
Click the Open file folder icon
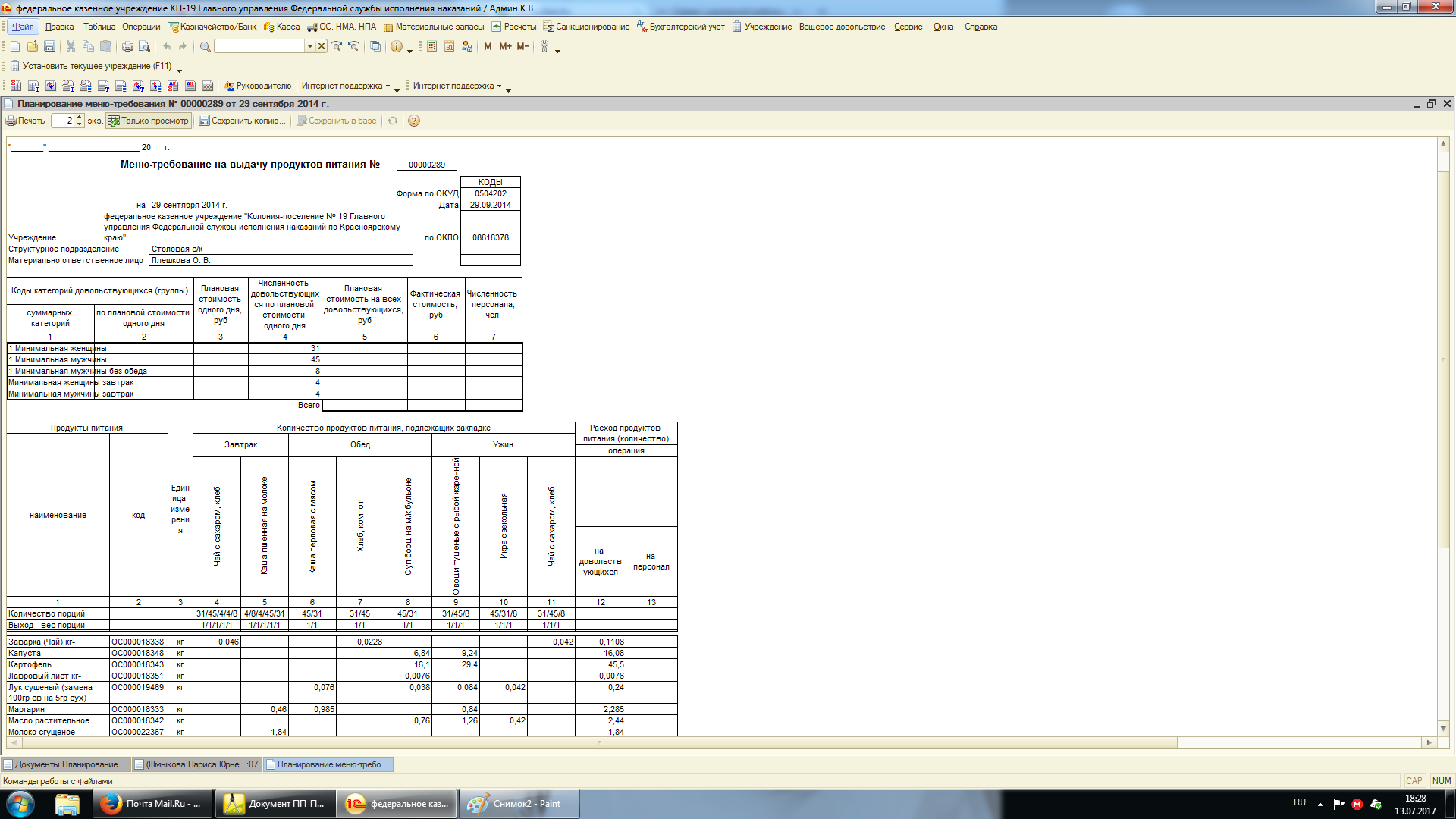click(x=32, y=46)
